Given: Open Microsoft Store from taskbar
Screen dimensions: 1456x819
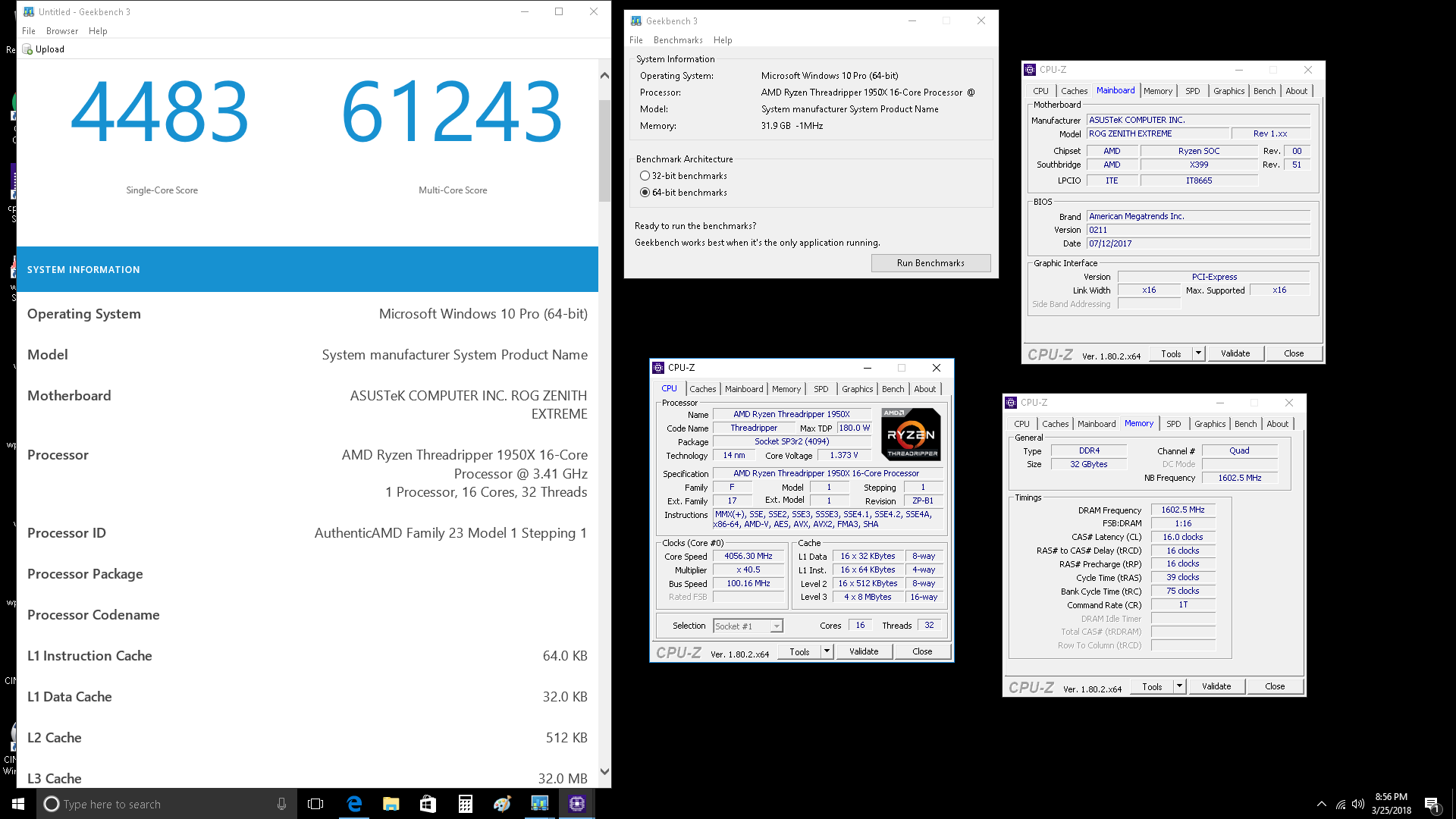Looking at the screenshot, I should click(x=428, y=804).
